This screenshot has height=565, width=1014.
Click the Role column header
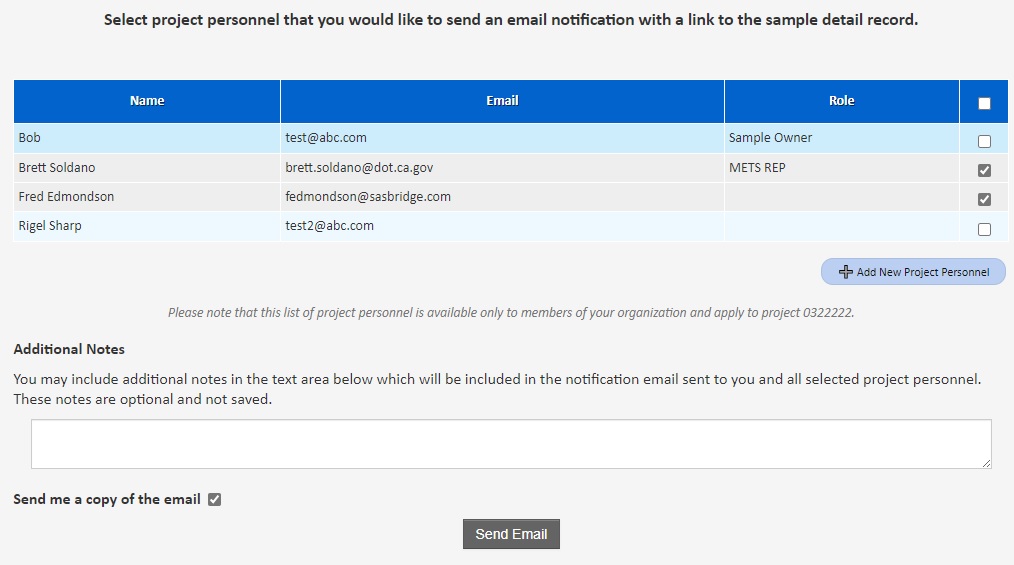click(841, 101)
